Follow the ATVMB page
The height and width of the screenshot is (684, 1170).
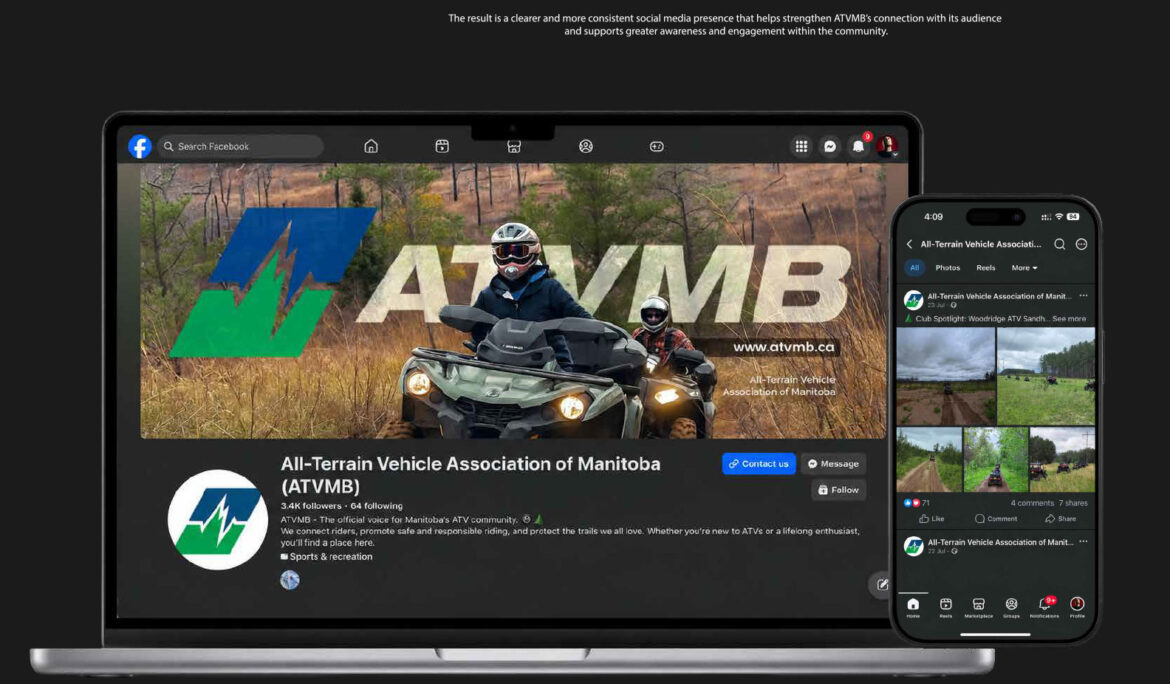pos(838,490)
